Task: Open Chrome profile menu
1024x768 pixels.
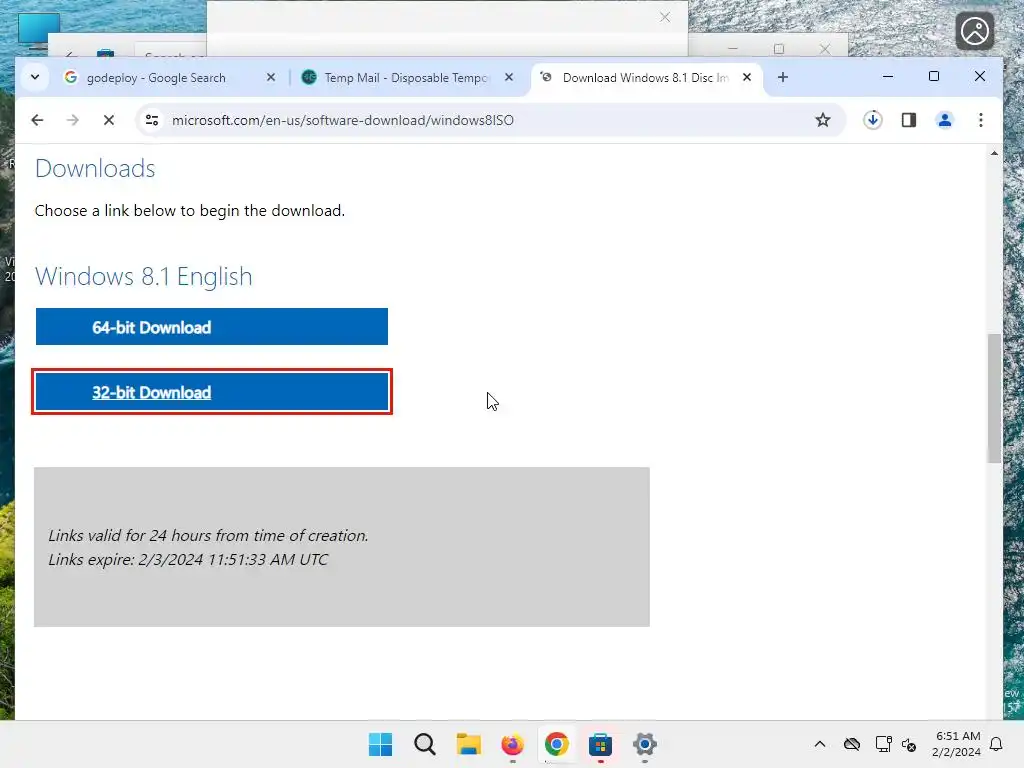Action: (x=944, y=120)
